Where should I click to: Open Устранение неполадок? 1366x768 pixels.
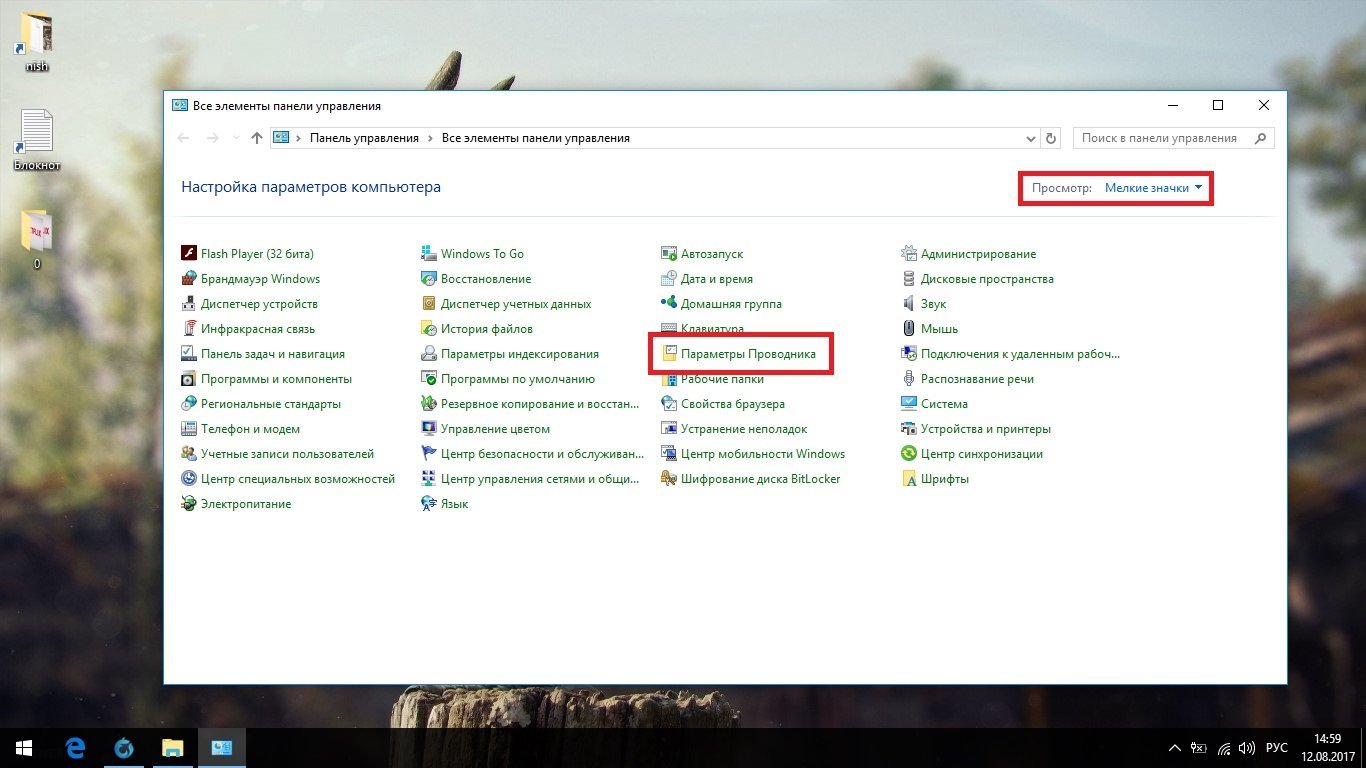coord(744,429)
